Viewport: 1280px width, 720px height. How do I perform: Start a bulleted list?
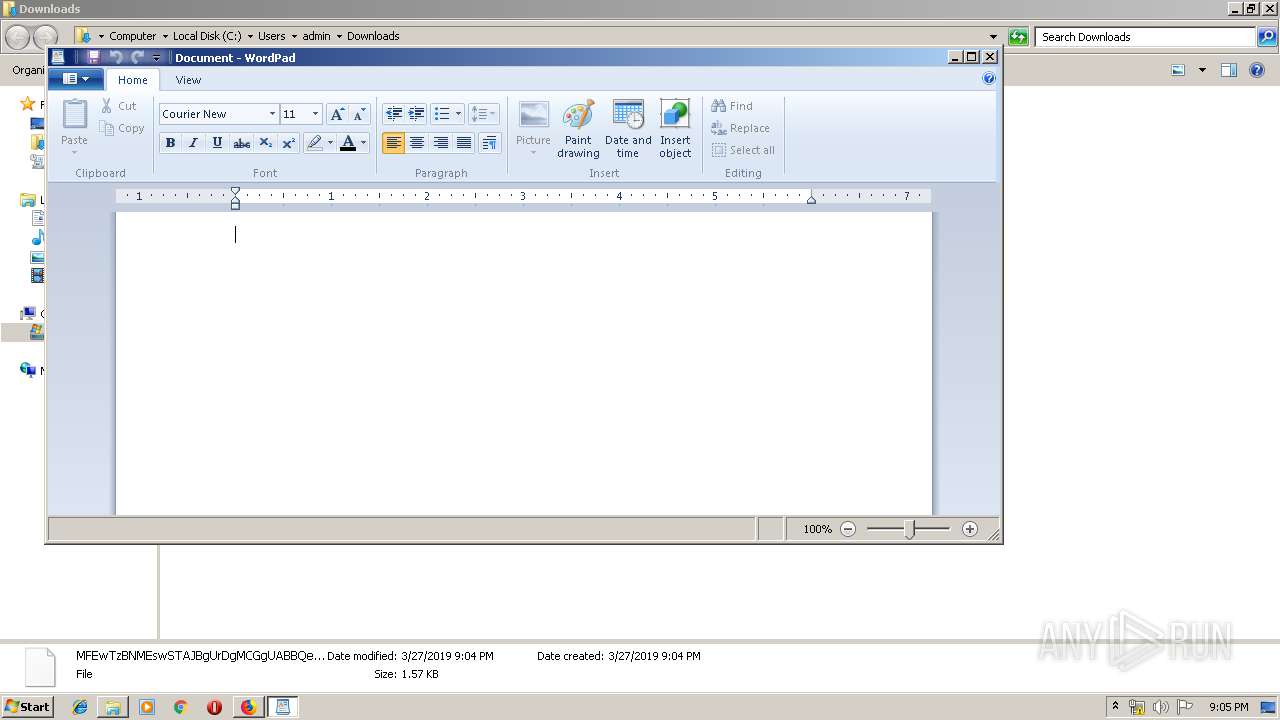point(441,114)
